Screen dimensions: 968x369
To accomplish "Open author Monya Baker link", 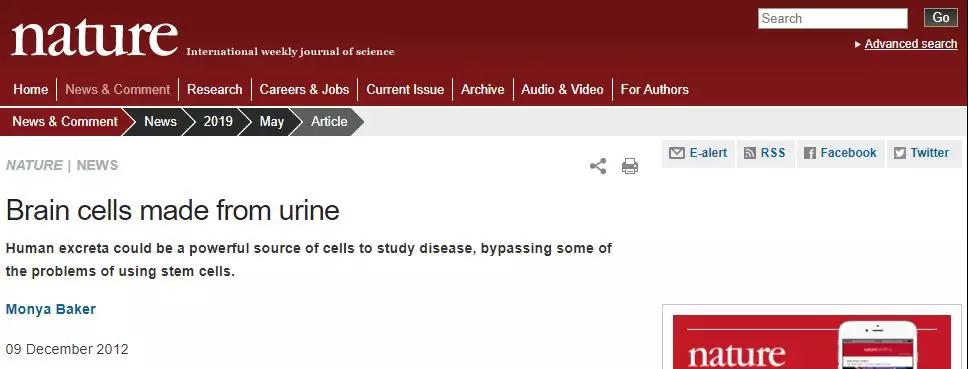I will [x=51, y=309].
